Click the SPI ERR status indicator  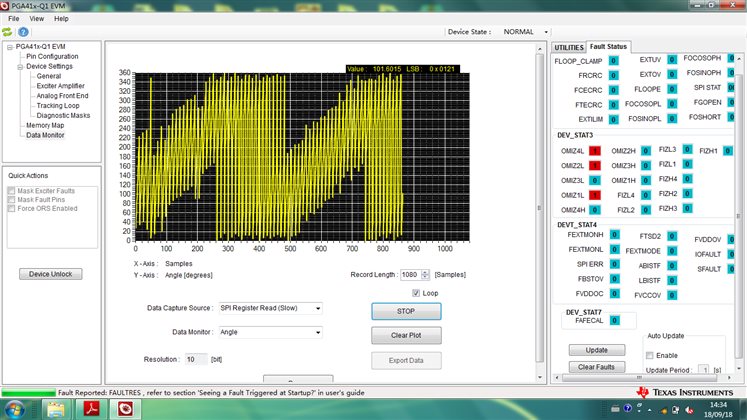(615, 264)
